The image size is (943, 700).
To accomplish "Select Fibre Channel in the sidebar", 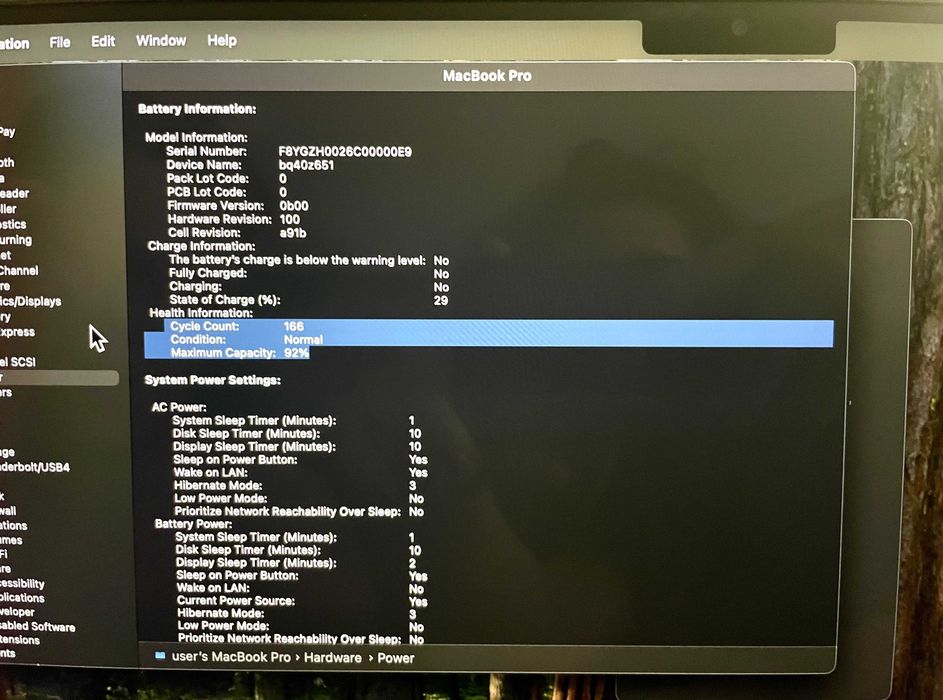I will pyautogui.click(x=19, y=270).
